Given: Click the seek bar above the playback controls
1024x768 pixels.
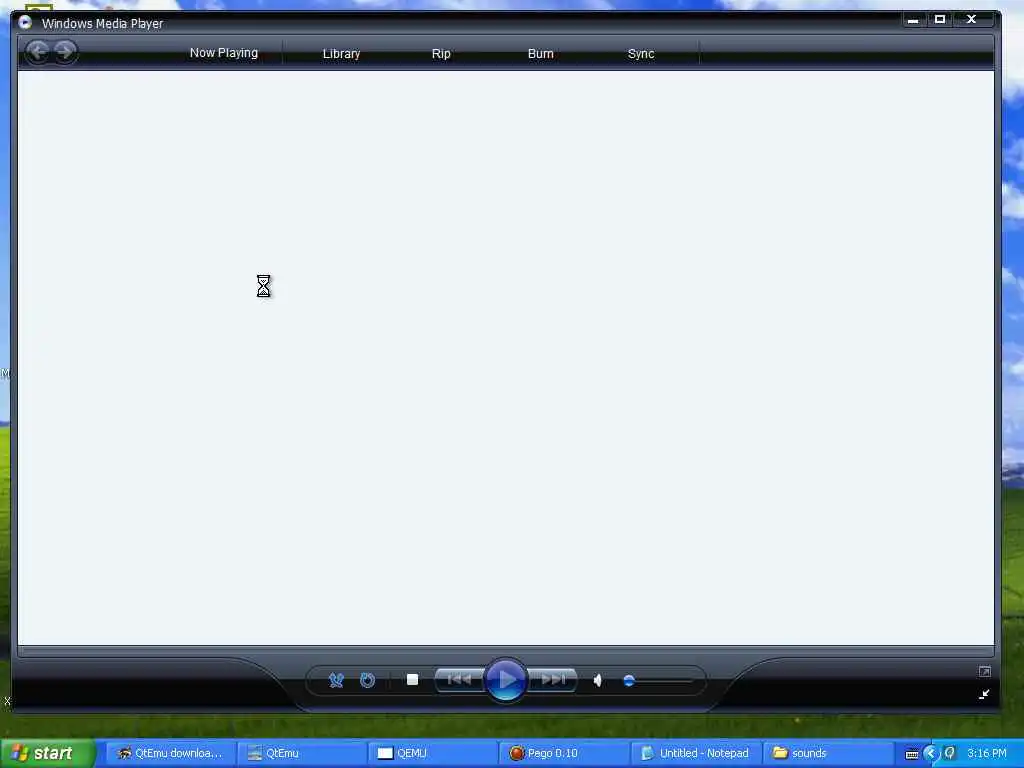Looking at the screenshot, I should 505,650.
